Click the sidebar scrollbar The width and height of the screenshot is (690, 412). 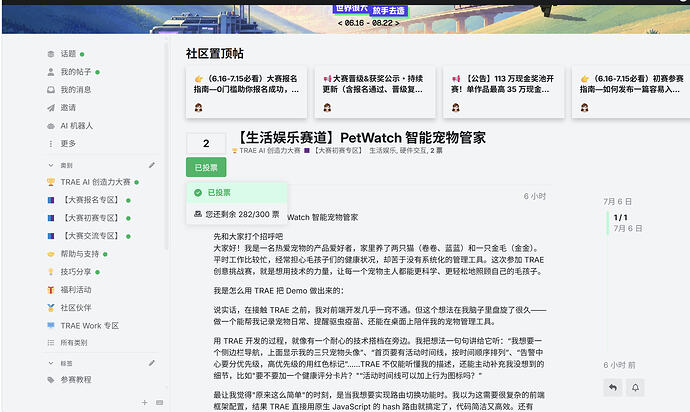pyautogui.click(x=166, y=145)
